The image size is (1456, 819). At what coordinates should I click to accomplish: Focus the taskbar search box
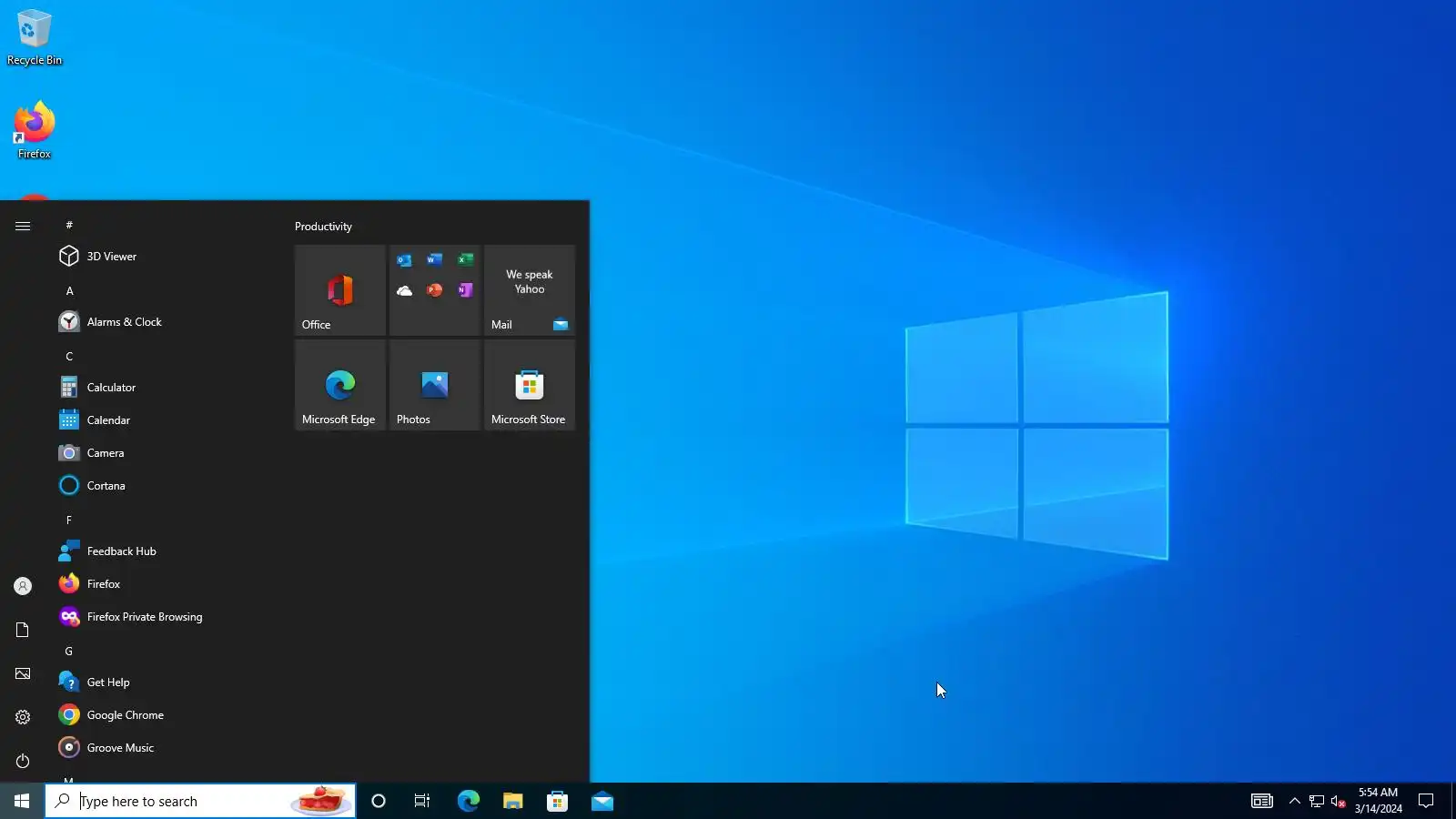[200, 801]
